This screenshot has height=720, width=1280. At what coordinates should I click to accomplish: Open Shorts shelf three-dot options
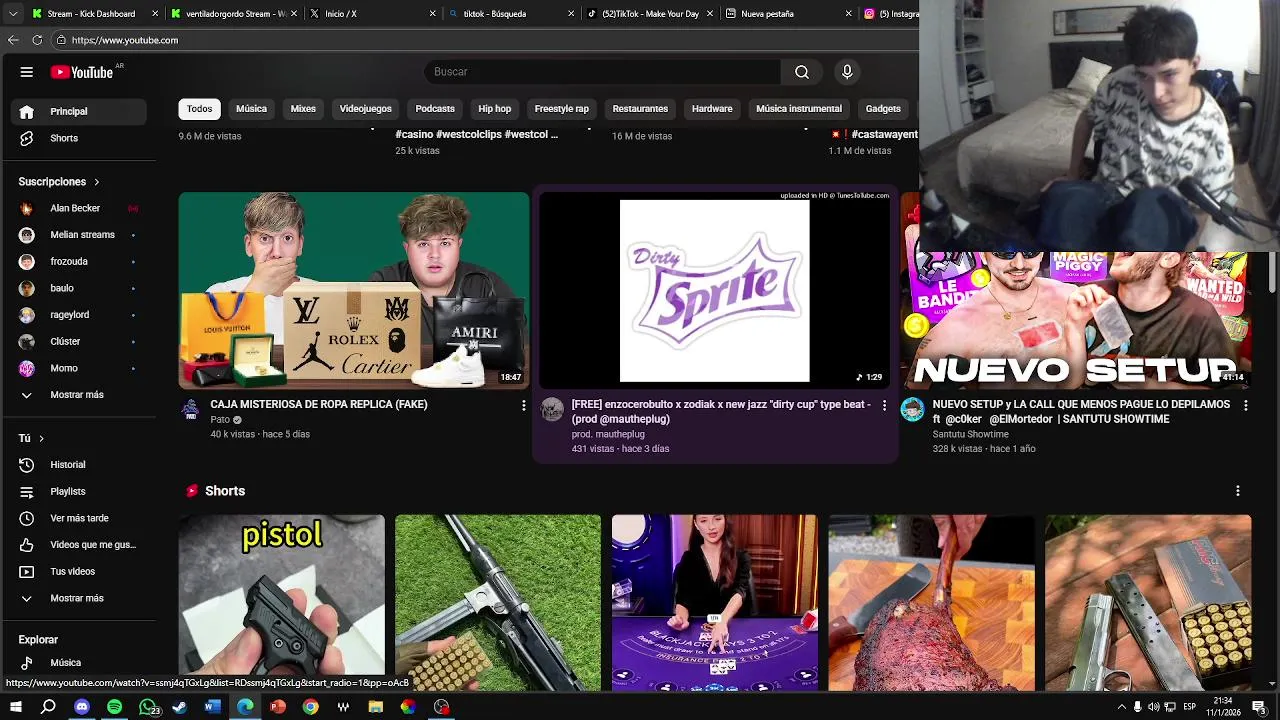(1237, 491)
